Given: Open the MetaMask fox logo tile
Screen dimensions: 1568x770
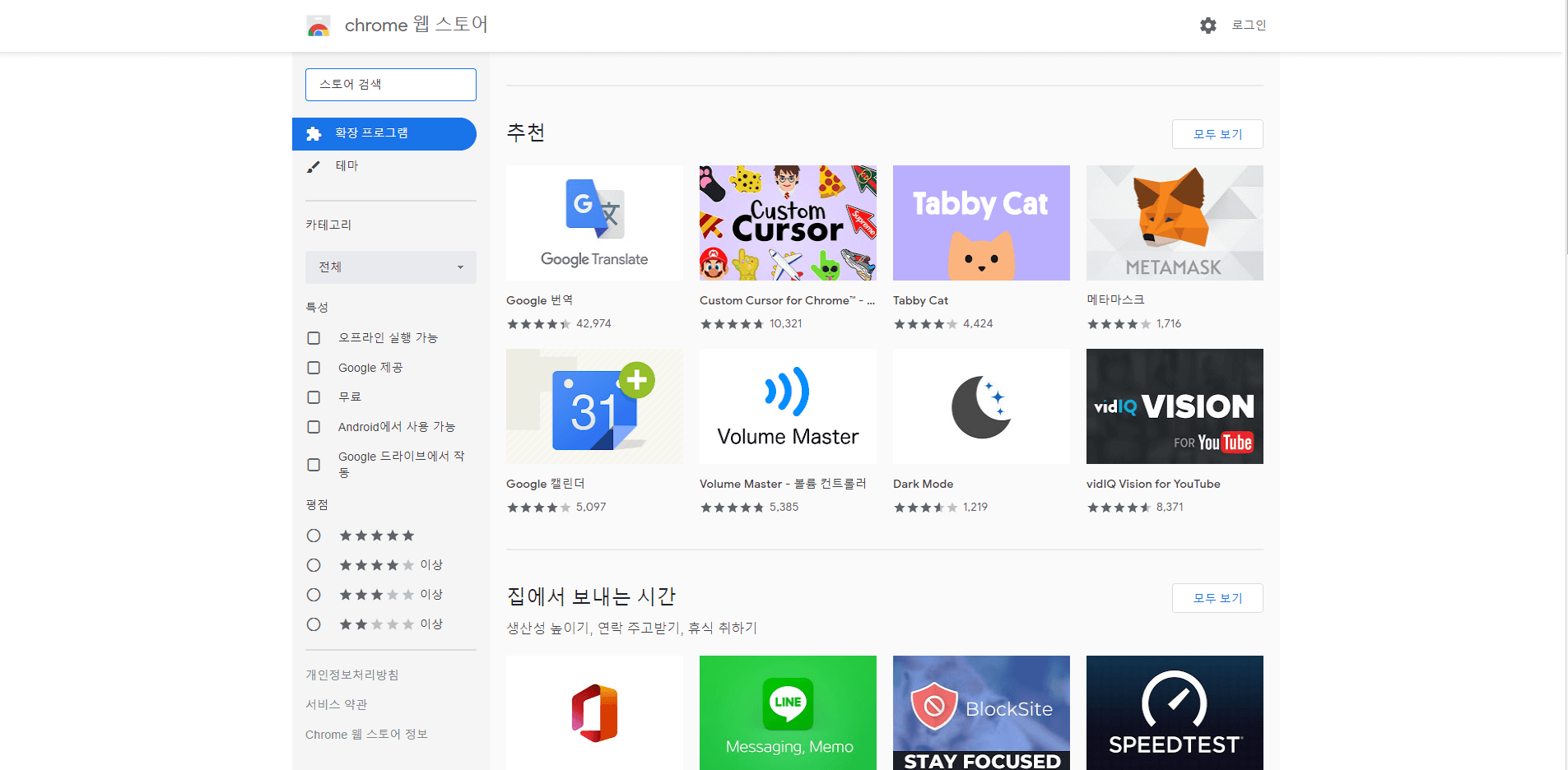Looking at the screenshot, I should [1175, 223].
